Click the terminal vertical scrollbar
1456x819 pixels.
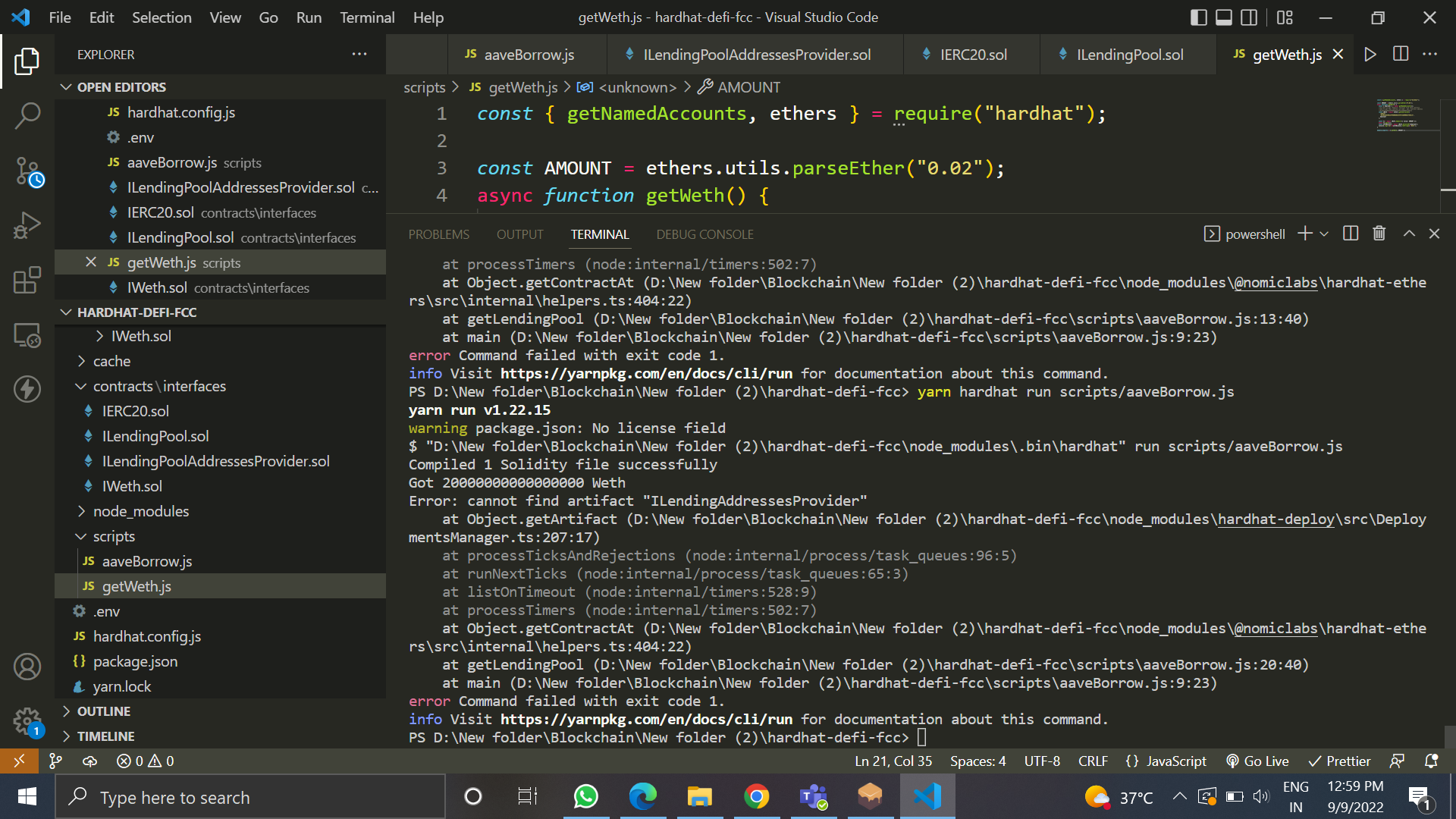[x=1449, y=737]
